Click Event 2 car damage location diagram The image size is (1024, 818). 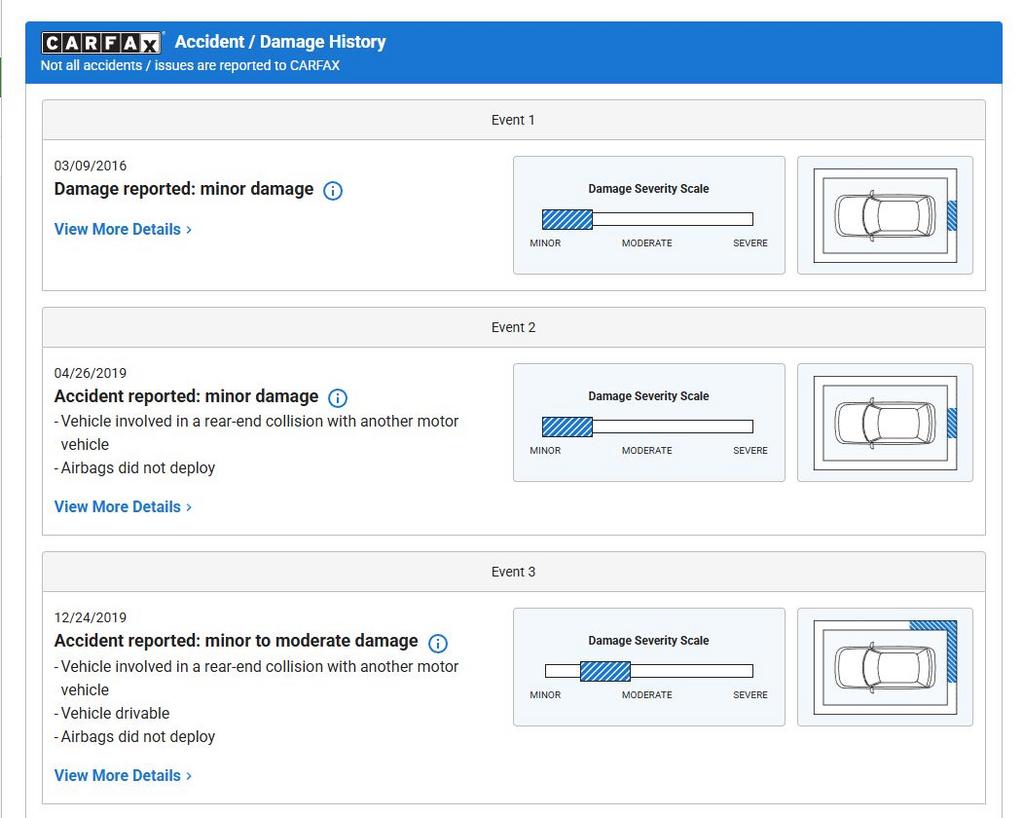point(885,422)
